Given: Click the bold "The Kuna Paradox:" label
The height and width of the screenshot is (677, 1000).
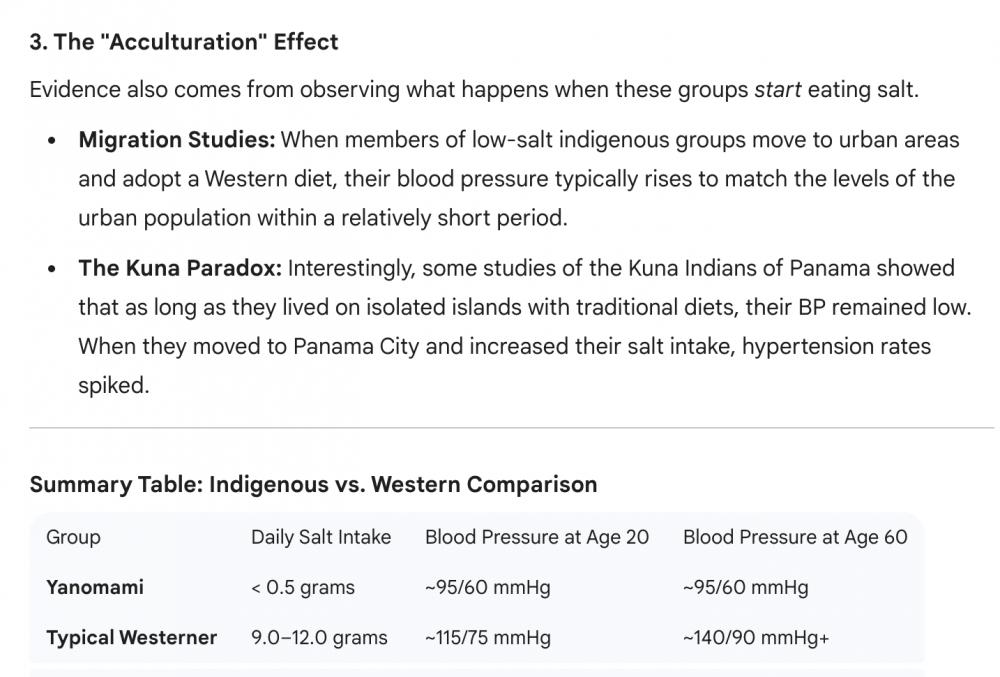Looking at the screenshot, I should point(180,268).
